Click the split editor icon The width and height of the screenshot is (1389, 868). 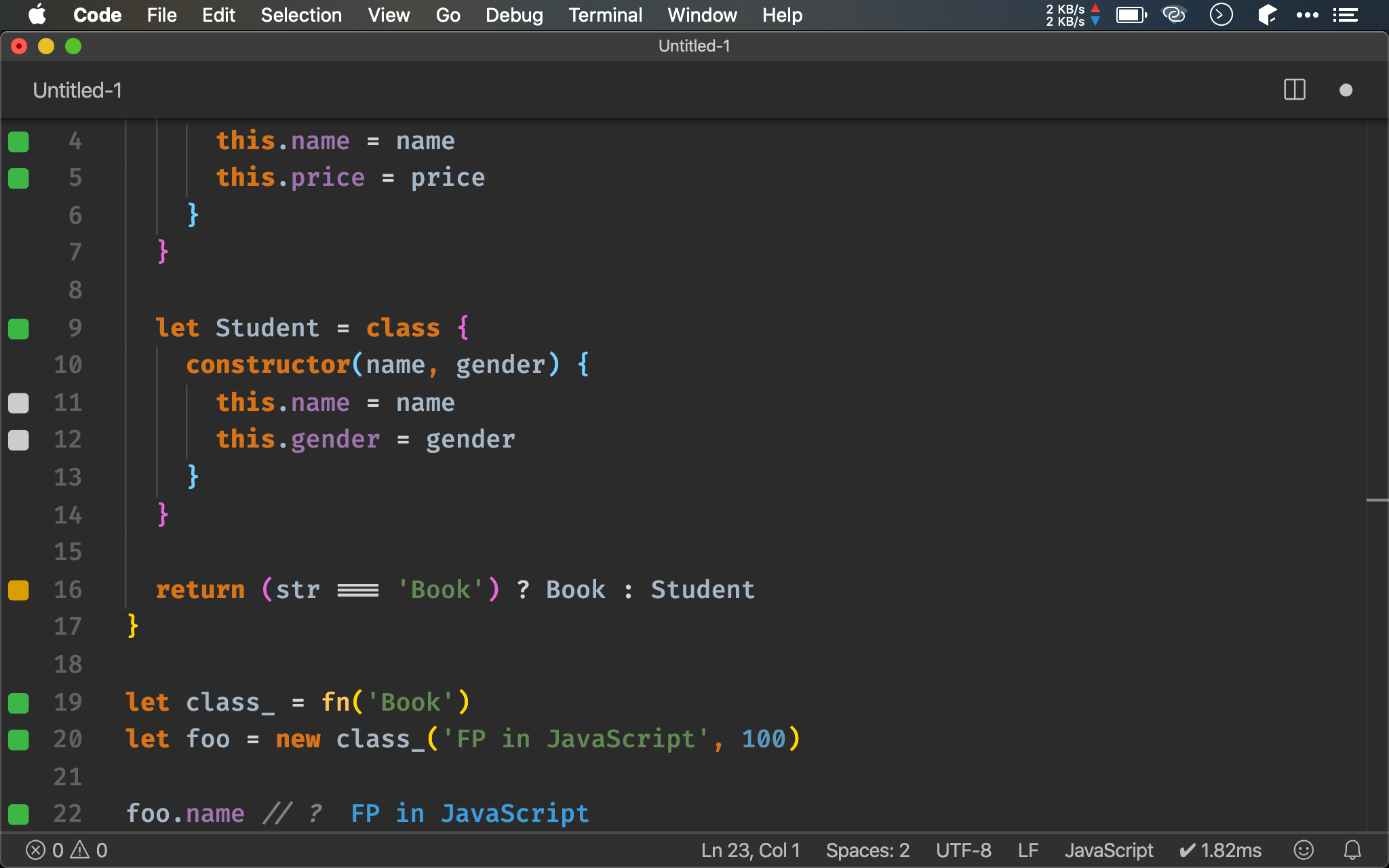pyautogui.click(x=1294, y=90)
